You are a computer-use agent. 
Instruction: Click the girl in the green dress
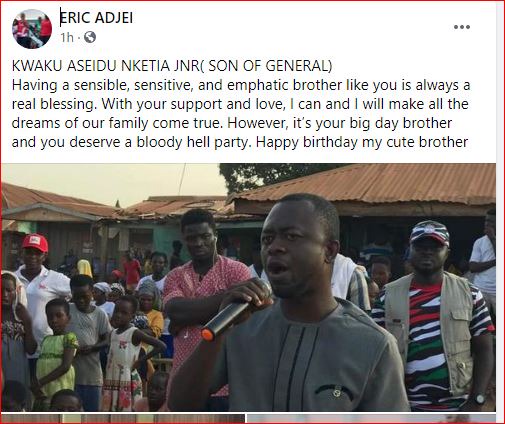[x=57, y=350]
